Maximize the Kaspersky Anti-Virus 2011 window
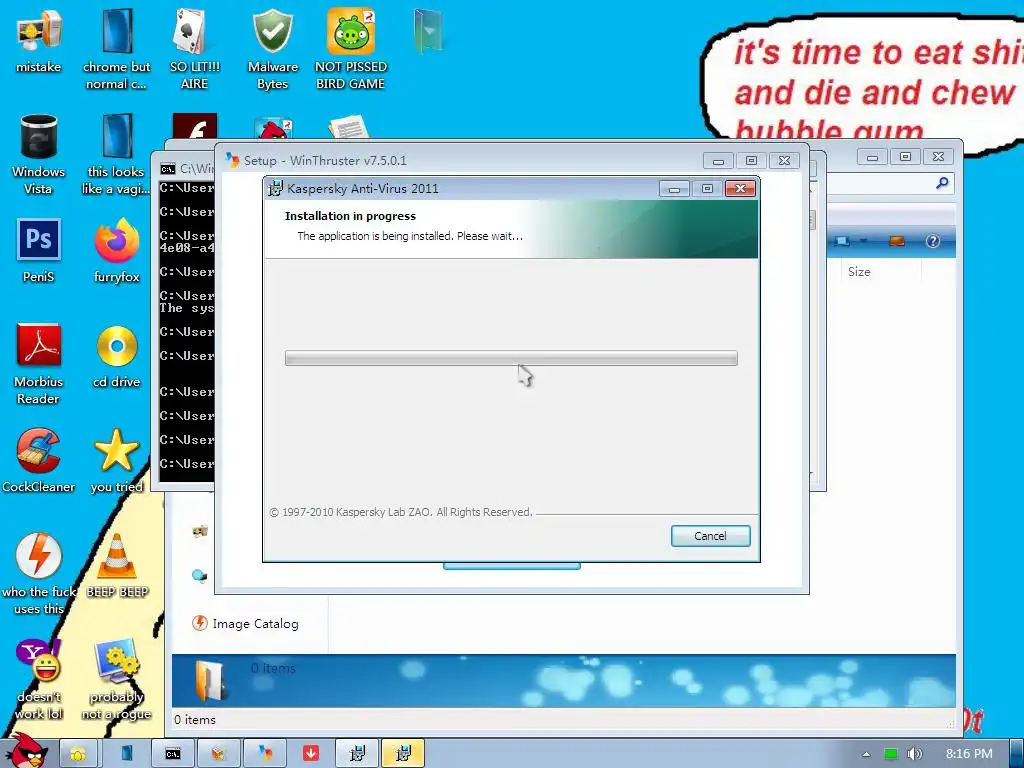 click(707, 189)
